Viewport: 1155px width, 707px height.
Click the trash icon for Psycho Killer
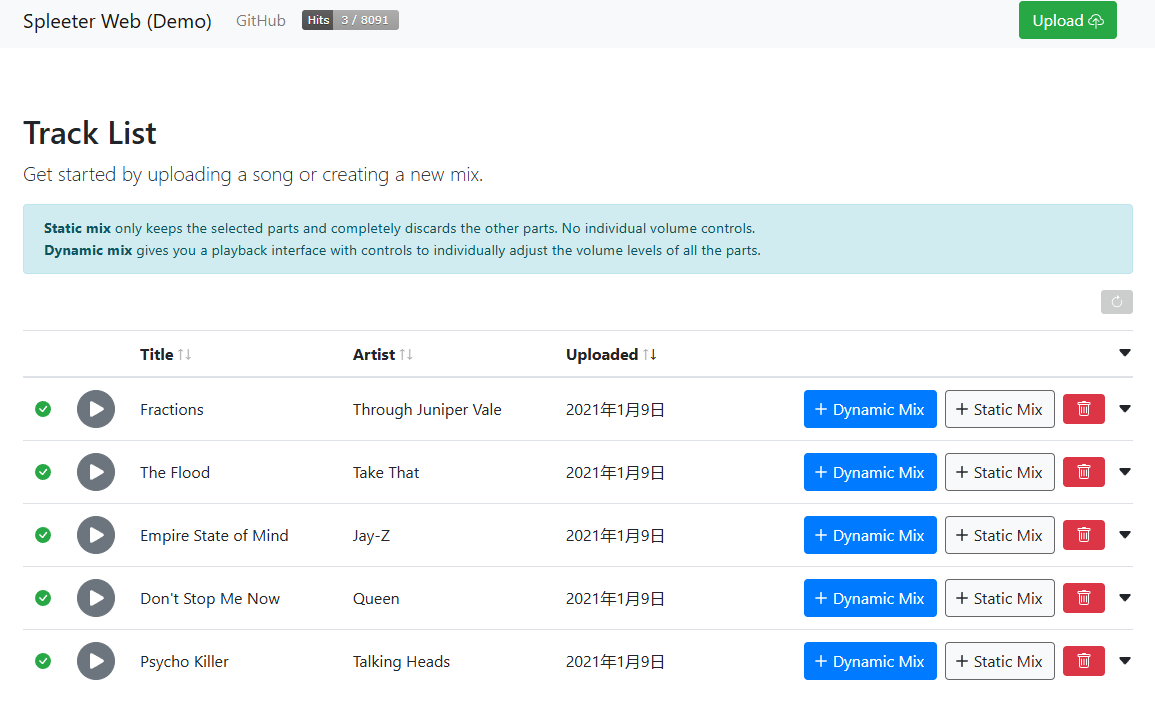click(1083, 661)
